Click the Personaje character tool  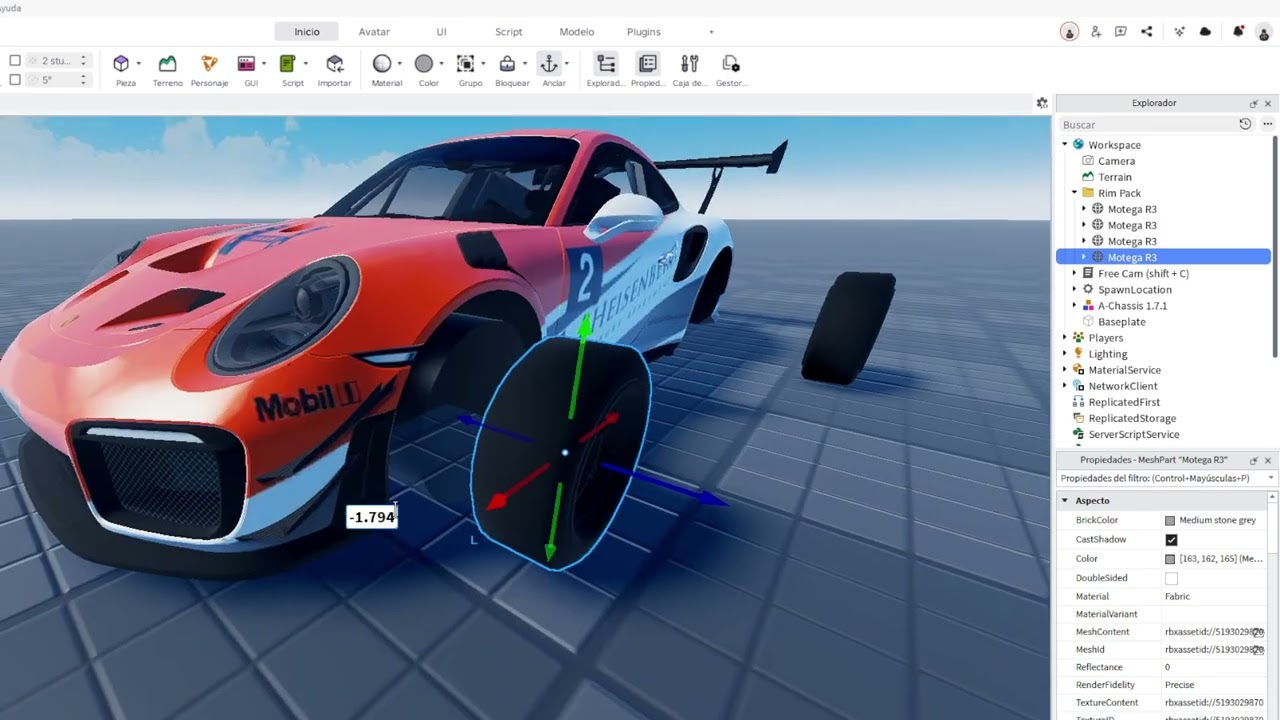[x=209, y=64]
